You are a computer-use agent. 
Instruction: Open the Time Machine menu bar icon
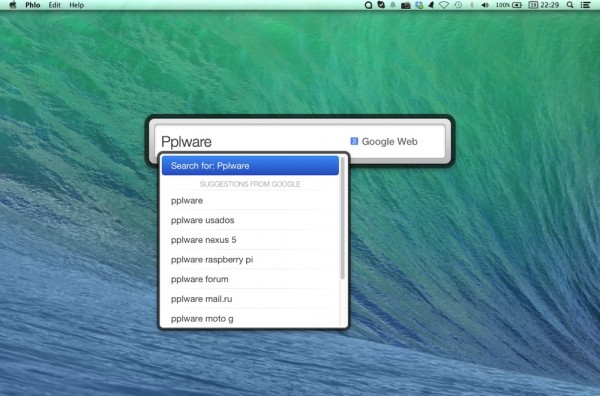pyautogui.click(x=458, y=5)
